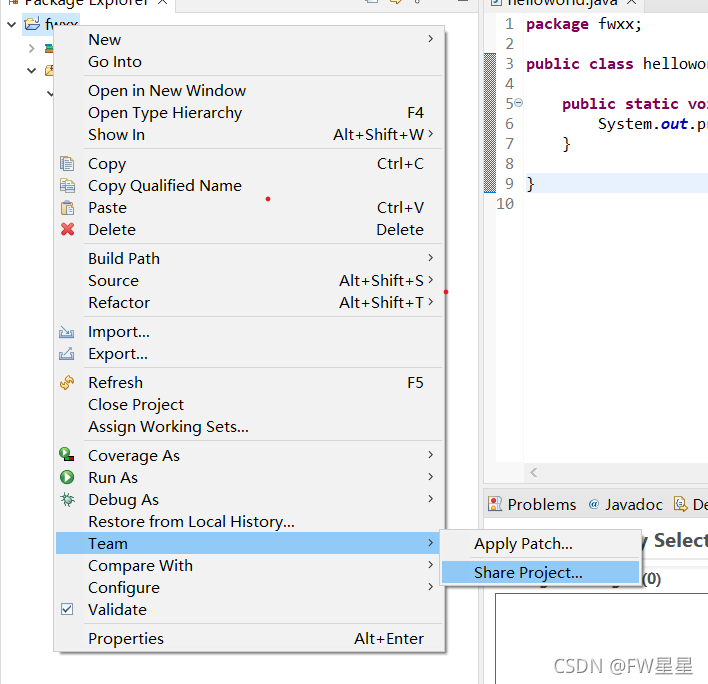Expand the Debug As submenu arrow

pos(431,499)
